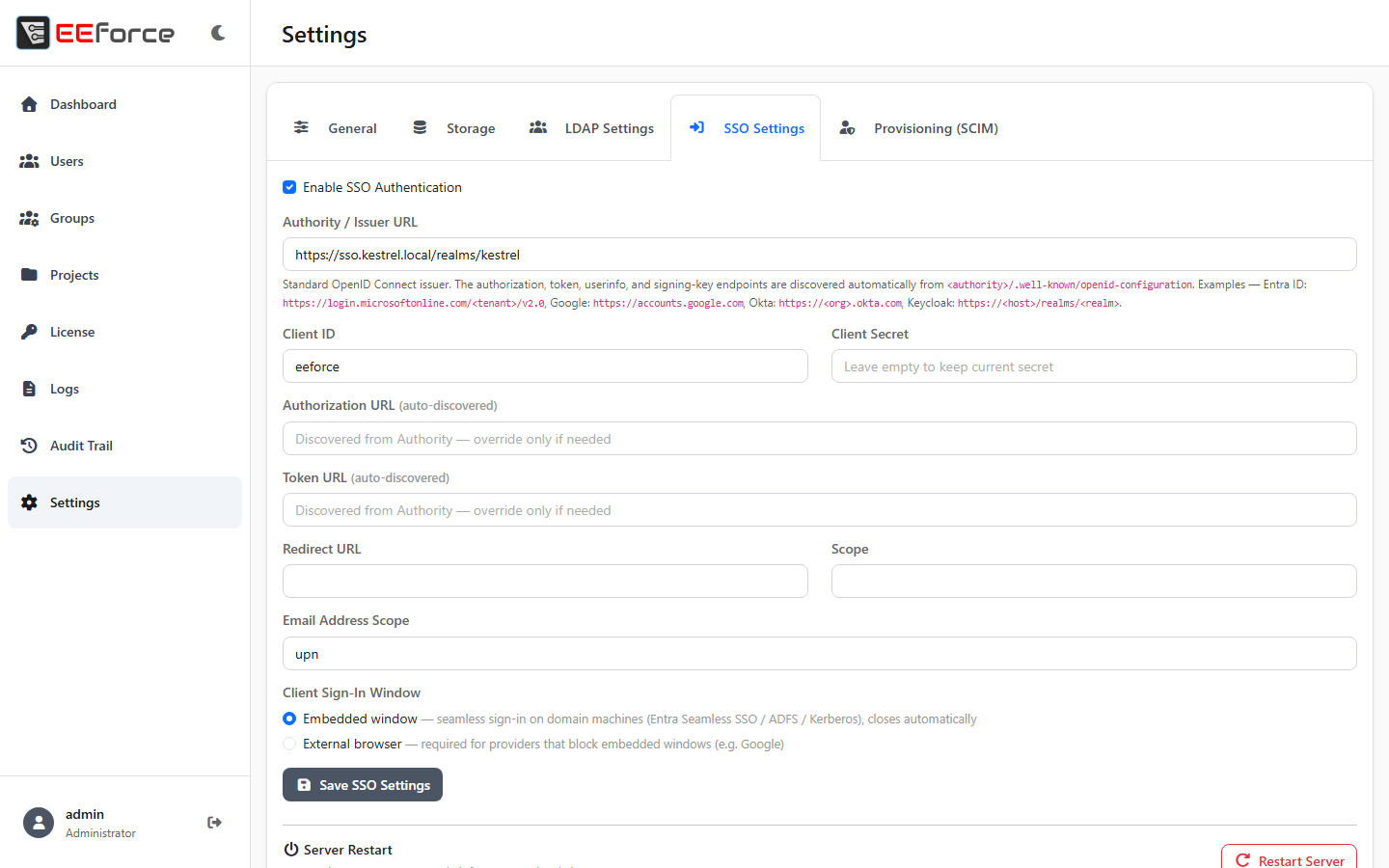This screenshot has height=868, width=1389.
Task: Focus the Client ID field
Action: tap(545, 366)
